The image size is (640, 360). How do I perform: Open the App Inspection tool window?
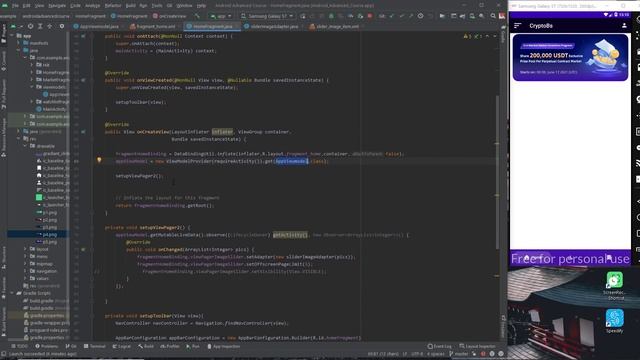(224, 346)
